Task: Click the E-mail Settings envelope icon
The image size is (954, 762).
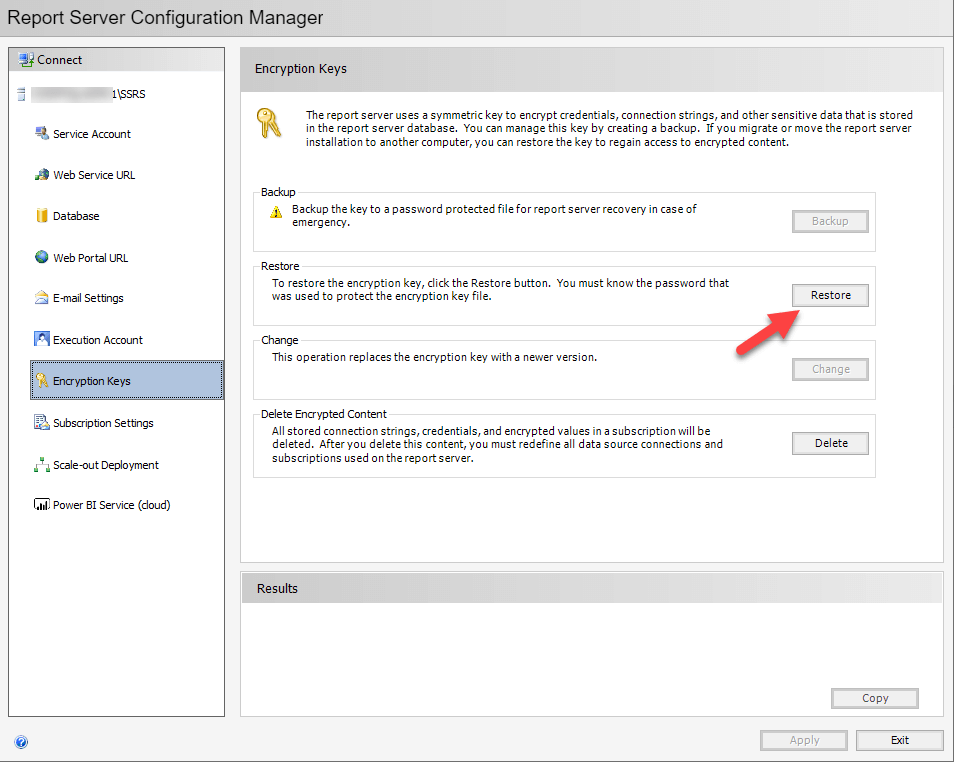Action: click(x=41, y=298)
